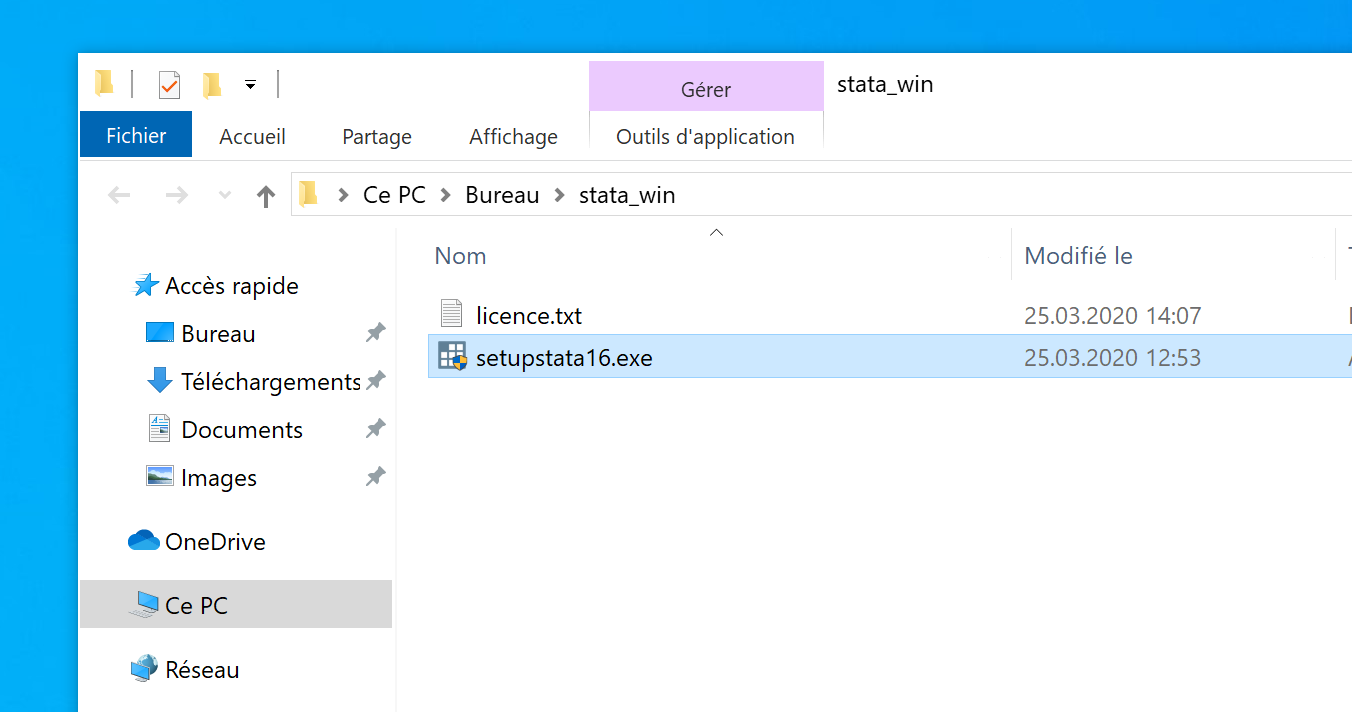
Task: Select the setupstata16.exe installer file
Action: pos(564,358)
